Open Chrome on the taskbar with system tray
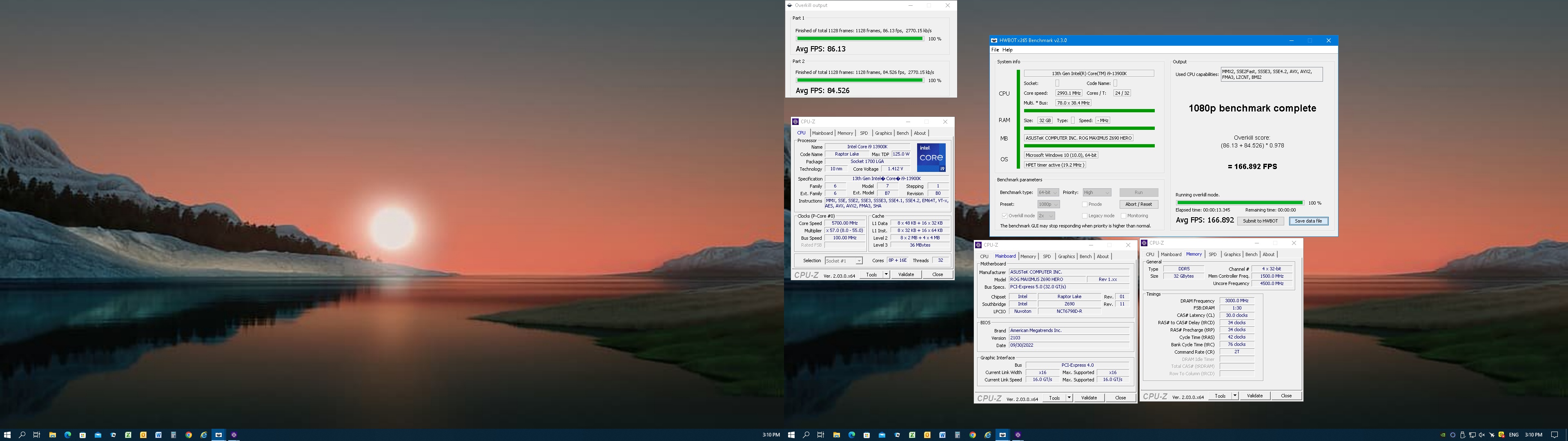The image size is (1568, 441). [973, 435]
